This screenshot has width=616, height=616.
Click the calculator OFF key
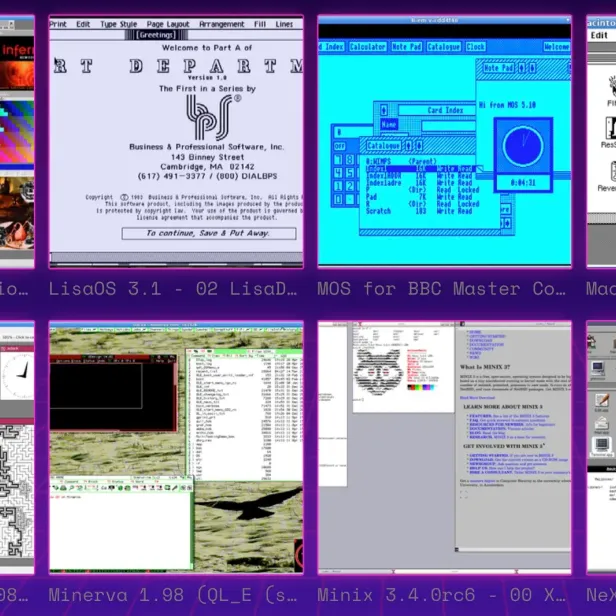coord(339,146)
